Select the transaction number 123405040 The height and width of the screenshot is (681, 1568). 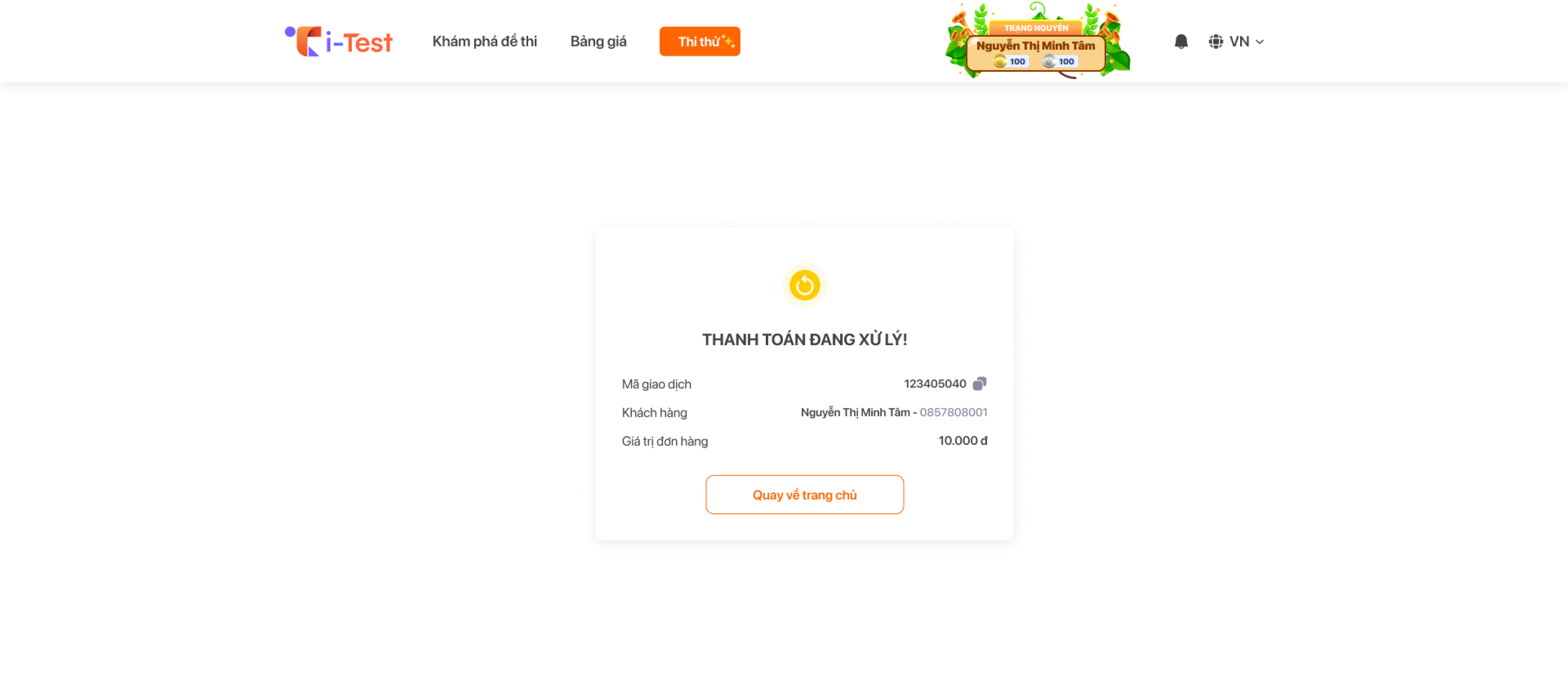(x=935, y=383)
